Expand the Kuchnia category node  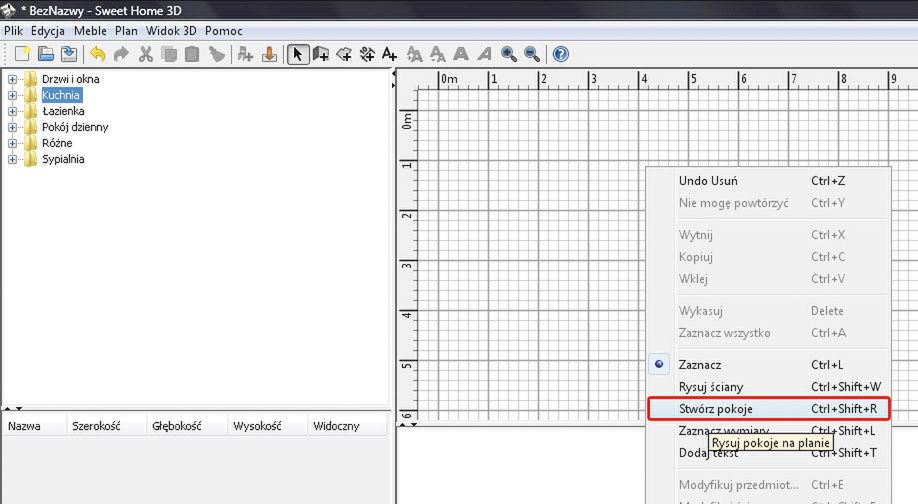[12, 95]
